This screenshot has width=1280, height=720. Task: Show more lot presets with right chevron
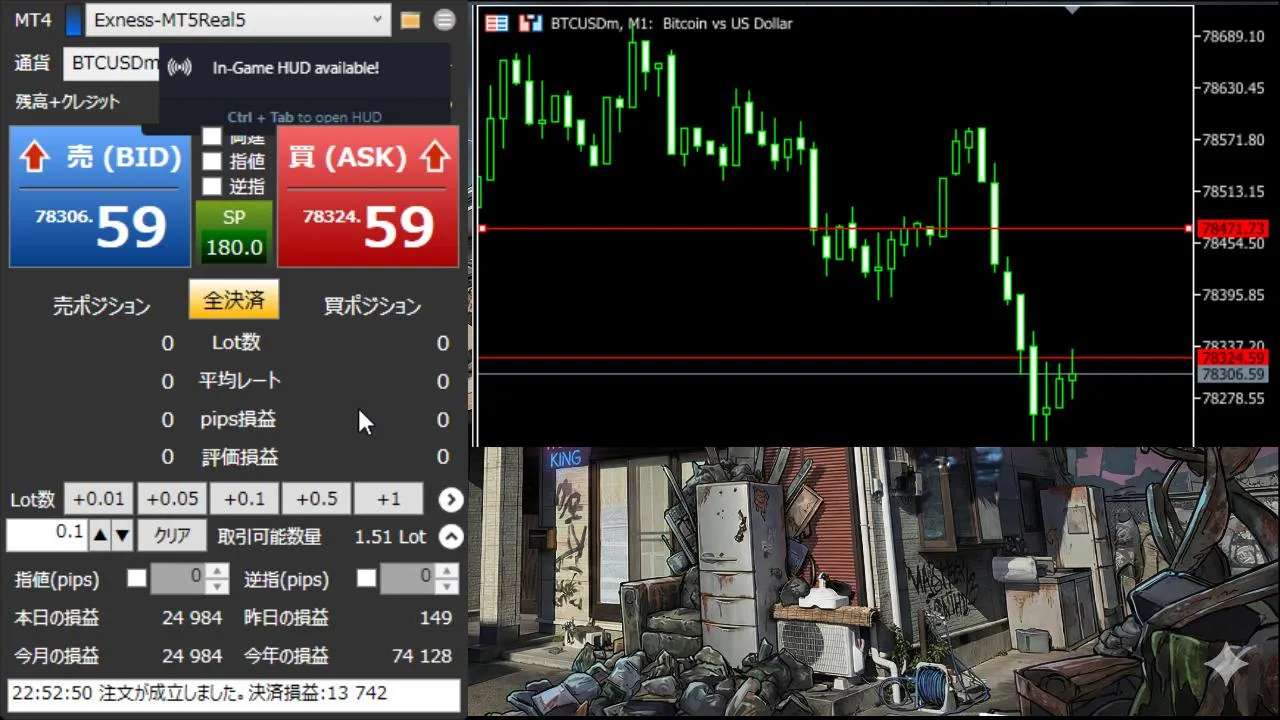tap(451, 499)
